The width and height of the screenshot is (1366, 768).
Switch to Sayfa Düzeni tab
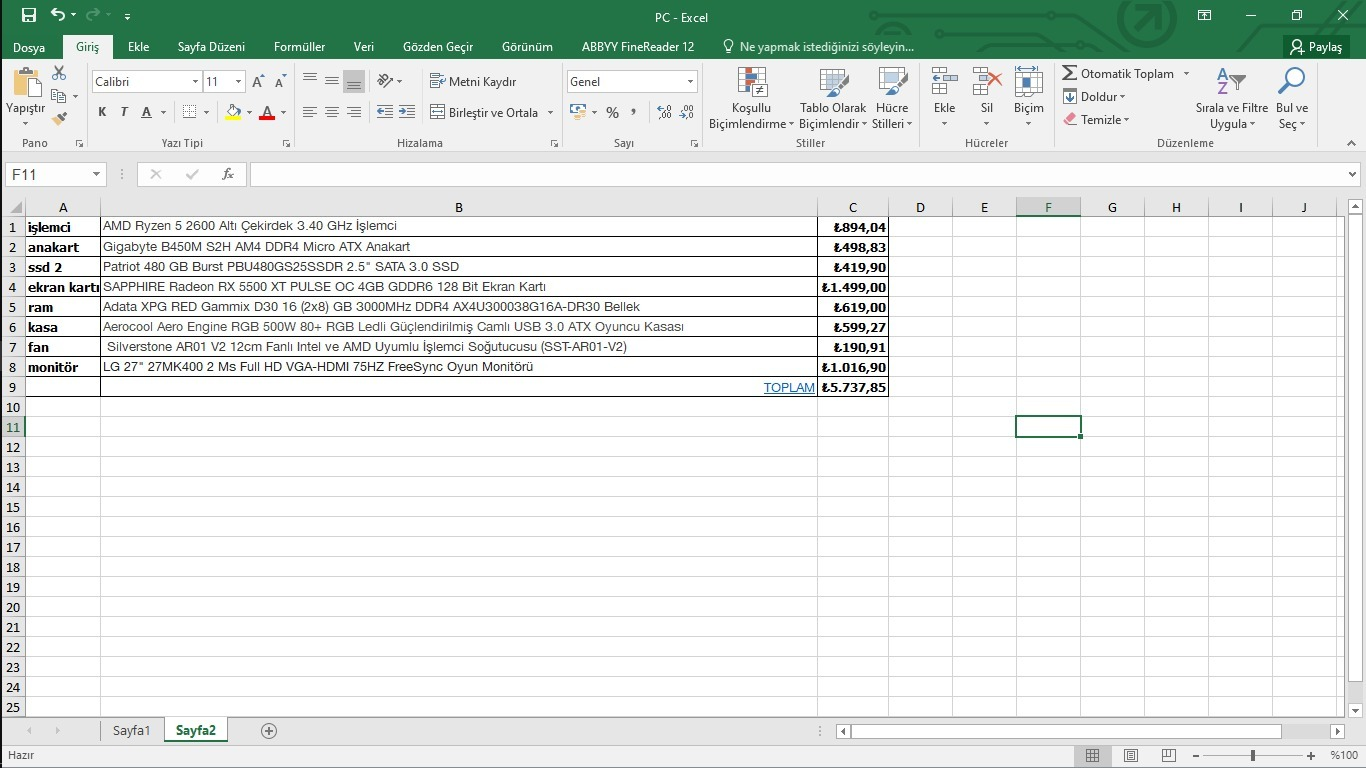211,47
